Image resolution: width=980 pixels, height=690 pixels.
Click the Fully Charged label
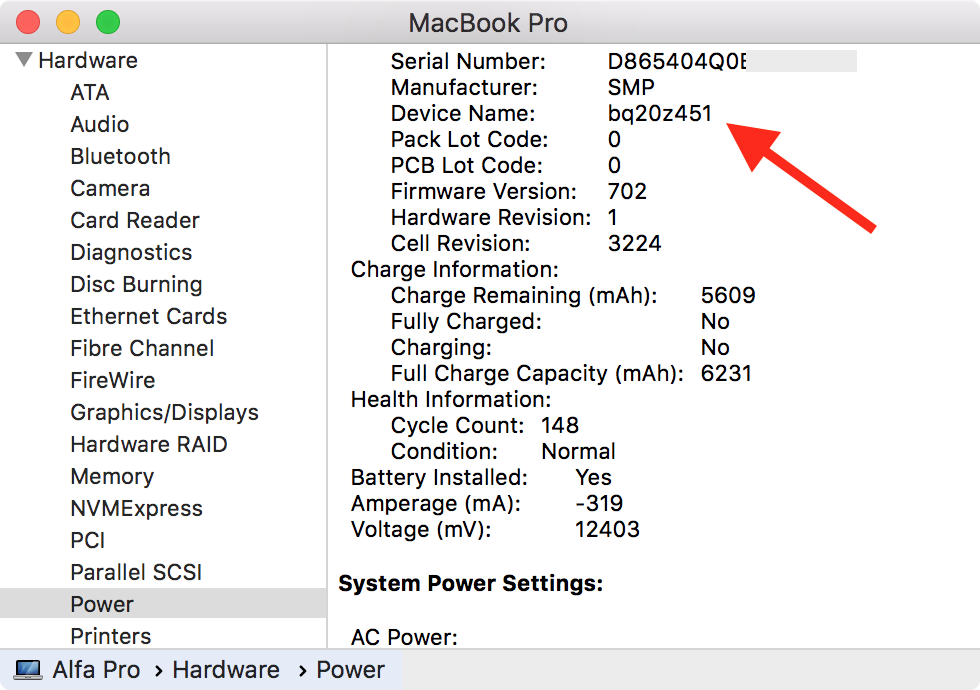point(466,322)
